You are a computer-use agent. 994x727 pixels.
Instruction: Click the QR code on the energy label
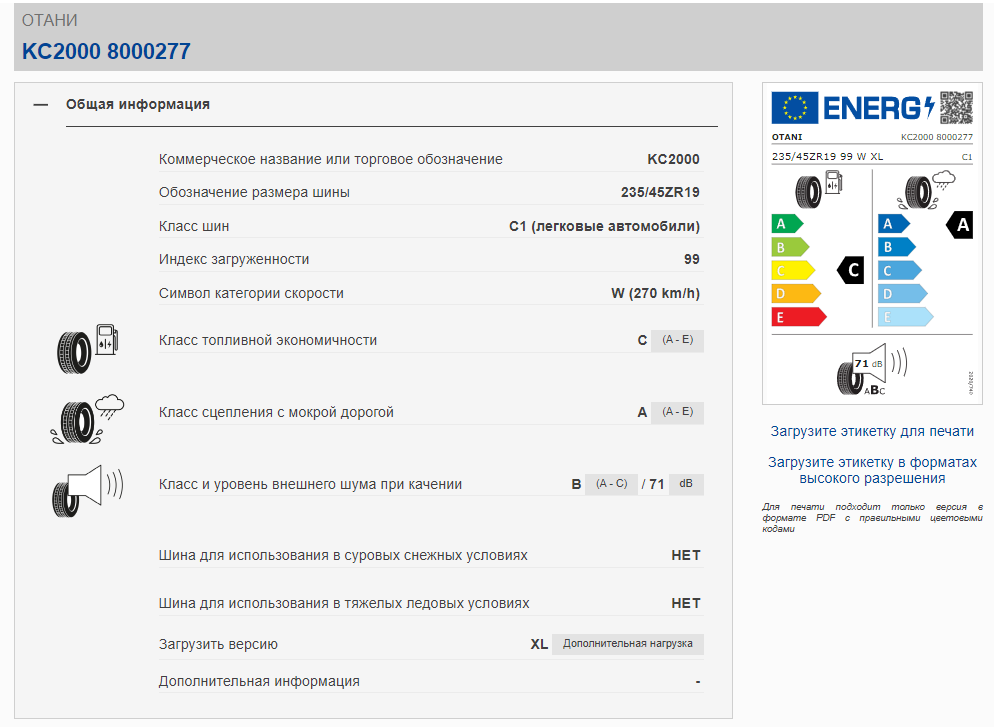click(956, 107)
